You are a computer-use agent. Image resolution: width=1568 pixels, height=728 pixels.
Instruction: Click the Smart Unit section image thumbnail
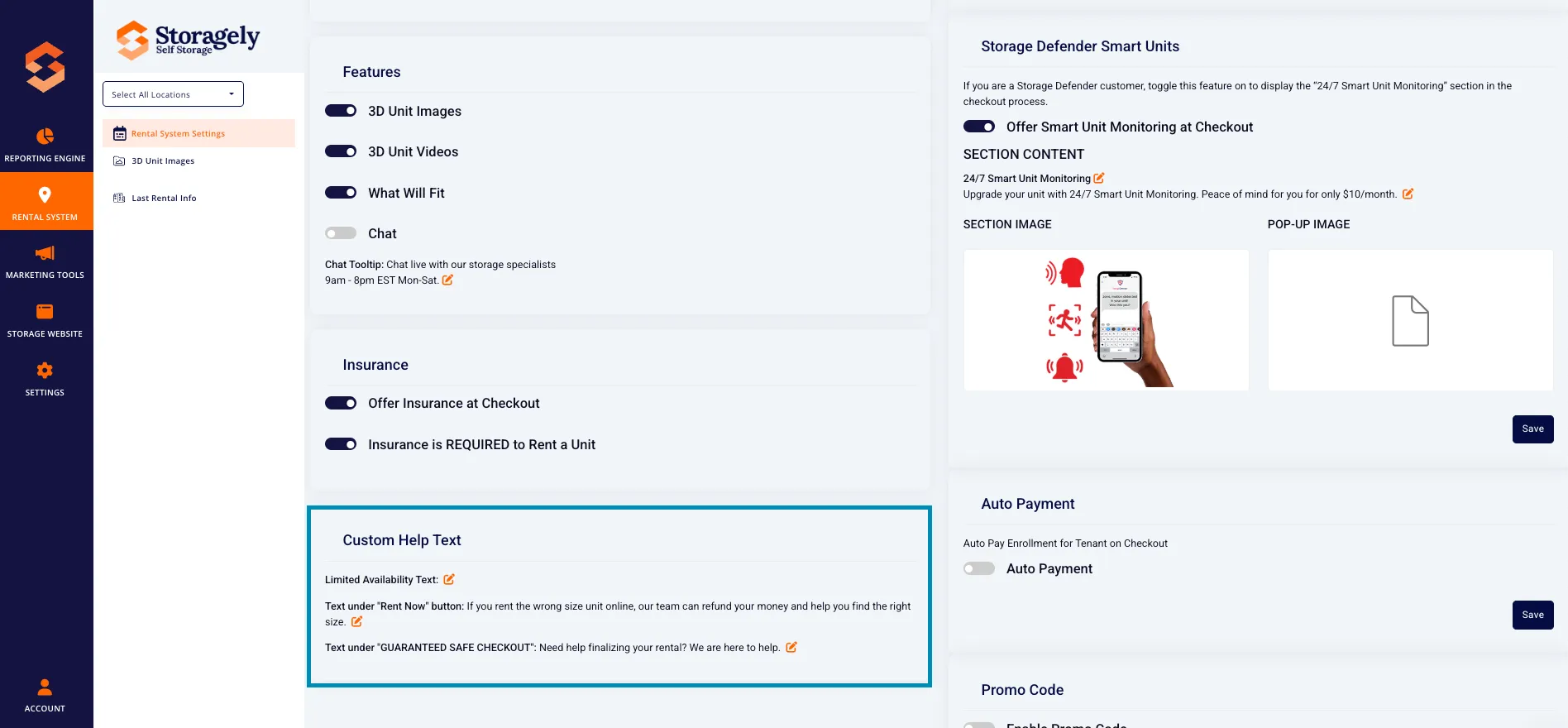coord(1106,319)
